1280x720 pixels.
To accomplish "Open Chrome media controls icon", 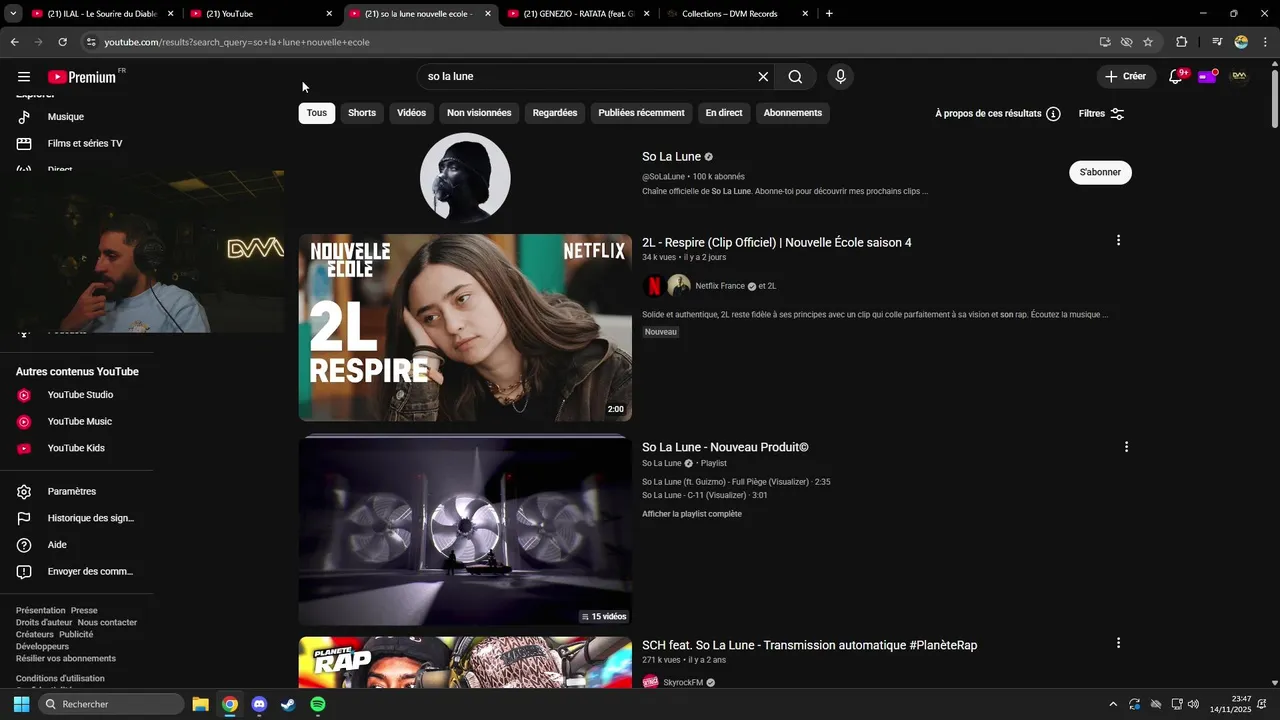I will pyautogui.click(x=1217, y=42).
